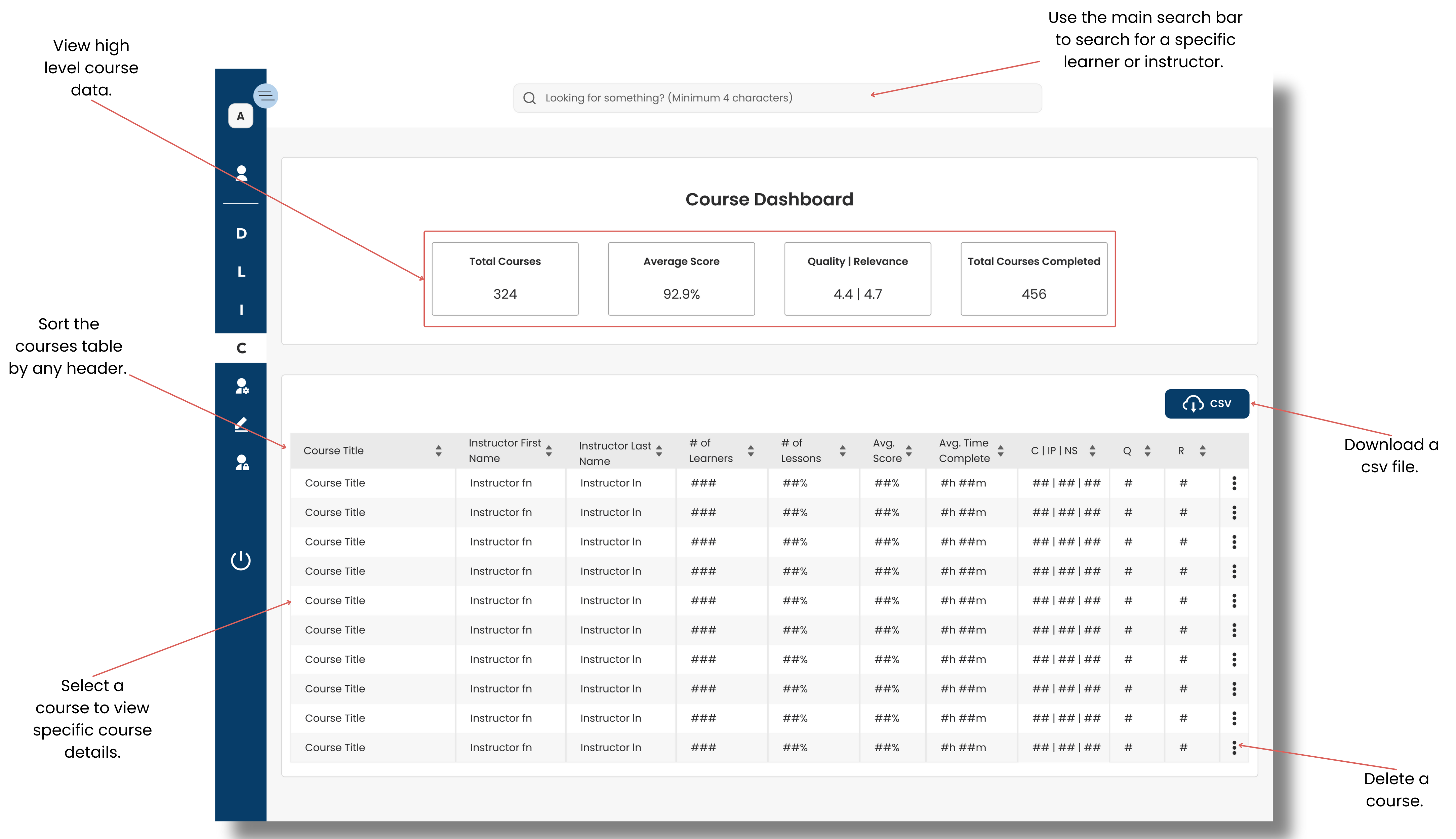The height and width of the screenshot is (839, 1456).
Task: Click the user lock icon in sidebar
Action: (x=241, y=463)
